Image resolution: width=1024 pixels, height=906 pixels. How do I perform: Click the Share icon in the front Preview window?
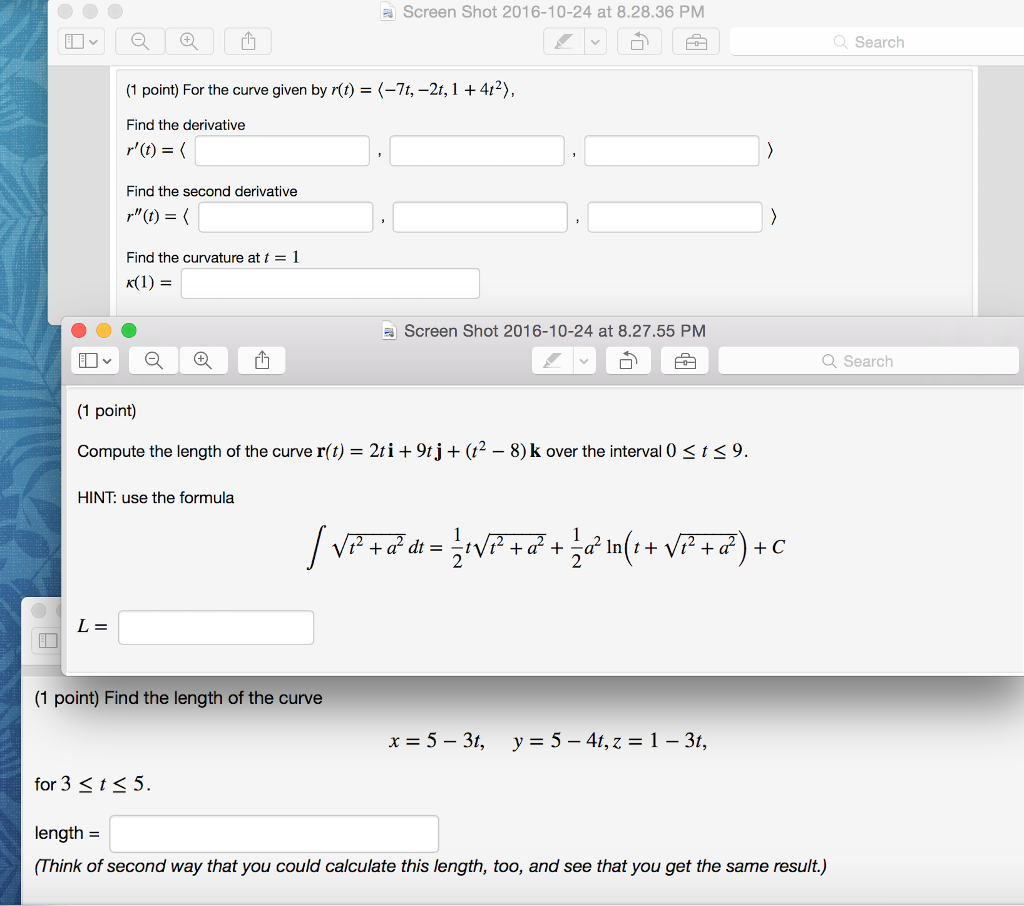click(x=261, y=360)
